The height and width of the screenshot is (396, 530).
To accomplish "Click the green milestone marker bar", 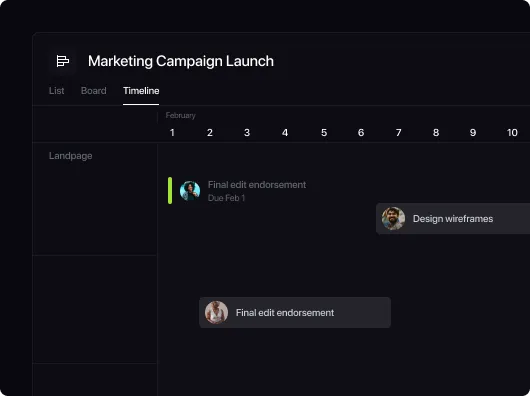I will (170, 191).
